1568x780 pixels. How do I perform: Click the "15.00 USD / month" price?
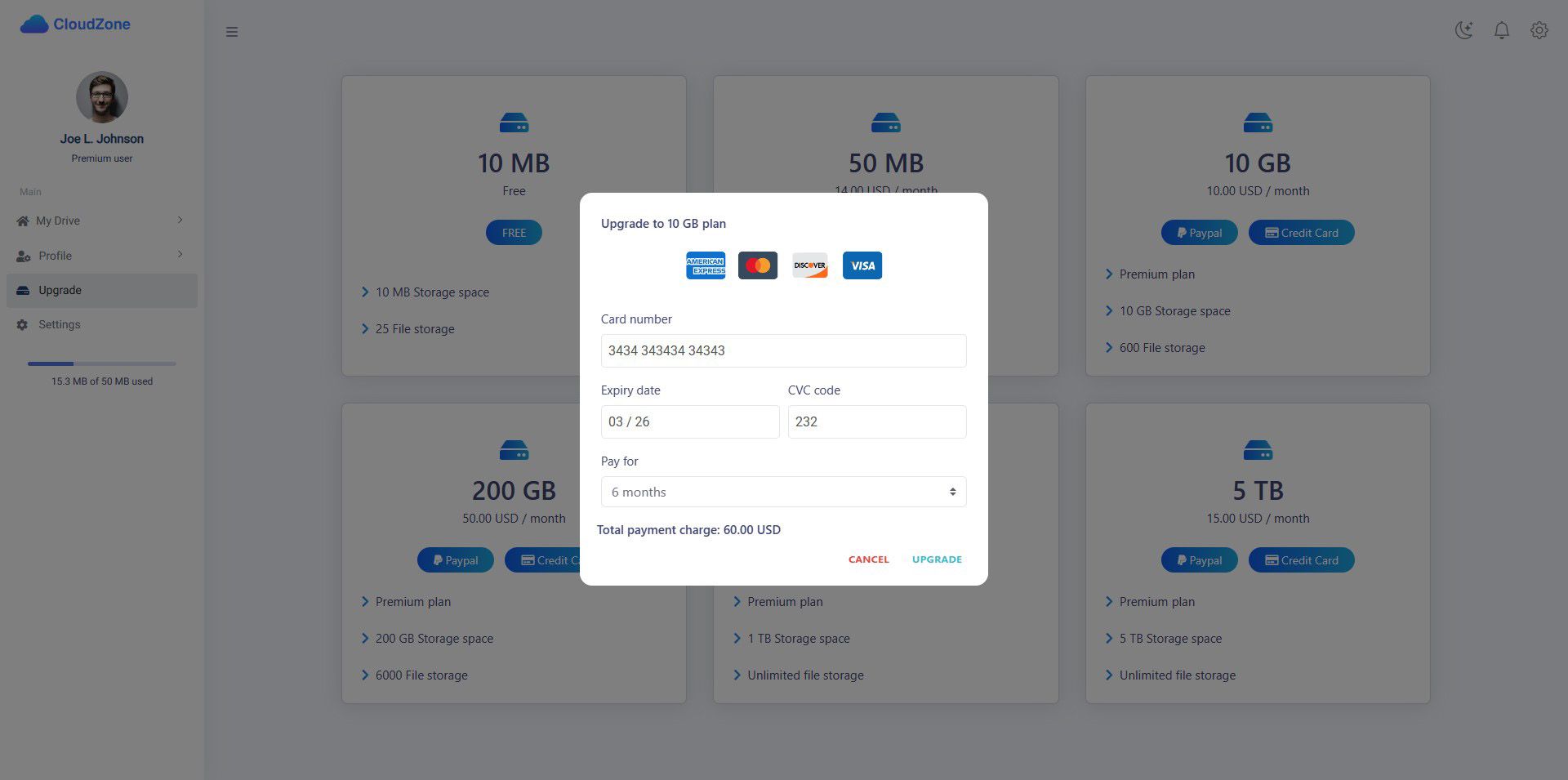click(x=1258, y=519)
